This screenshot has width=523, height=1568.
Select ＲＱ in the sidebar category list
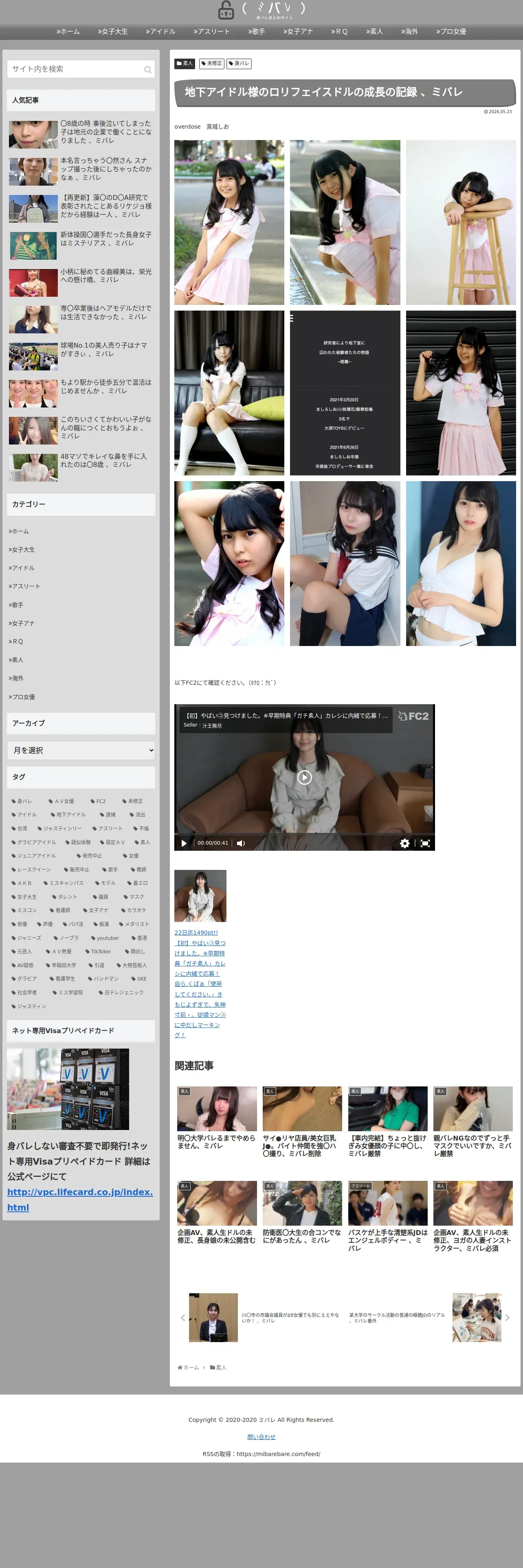16,642
